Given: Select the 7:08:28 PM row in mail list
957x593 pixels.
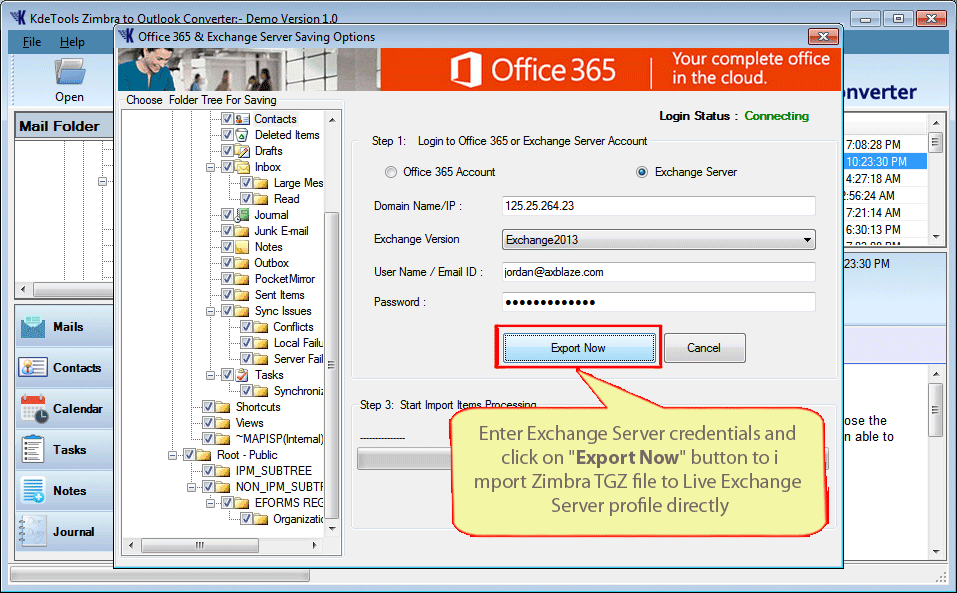Looking at the screenshot, I should click(x=885, y=145).
